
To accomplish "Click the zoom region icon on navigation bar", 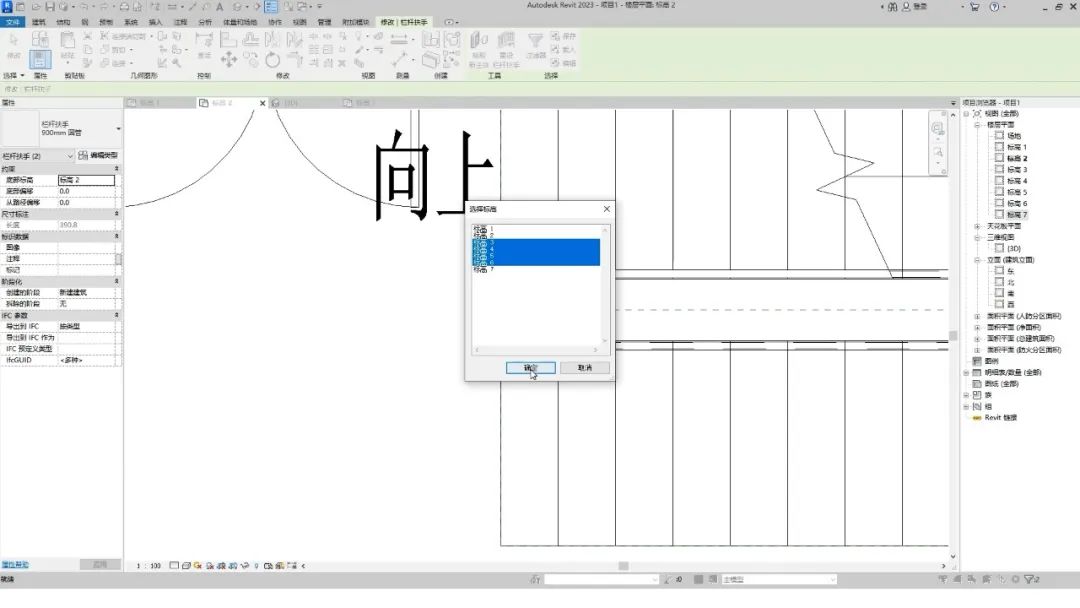I will pos(937,151).
